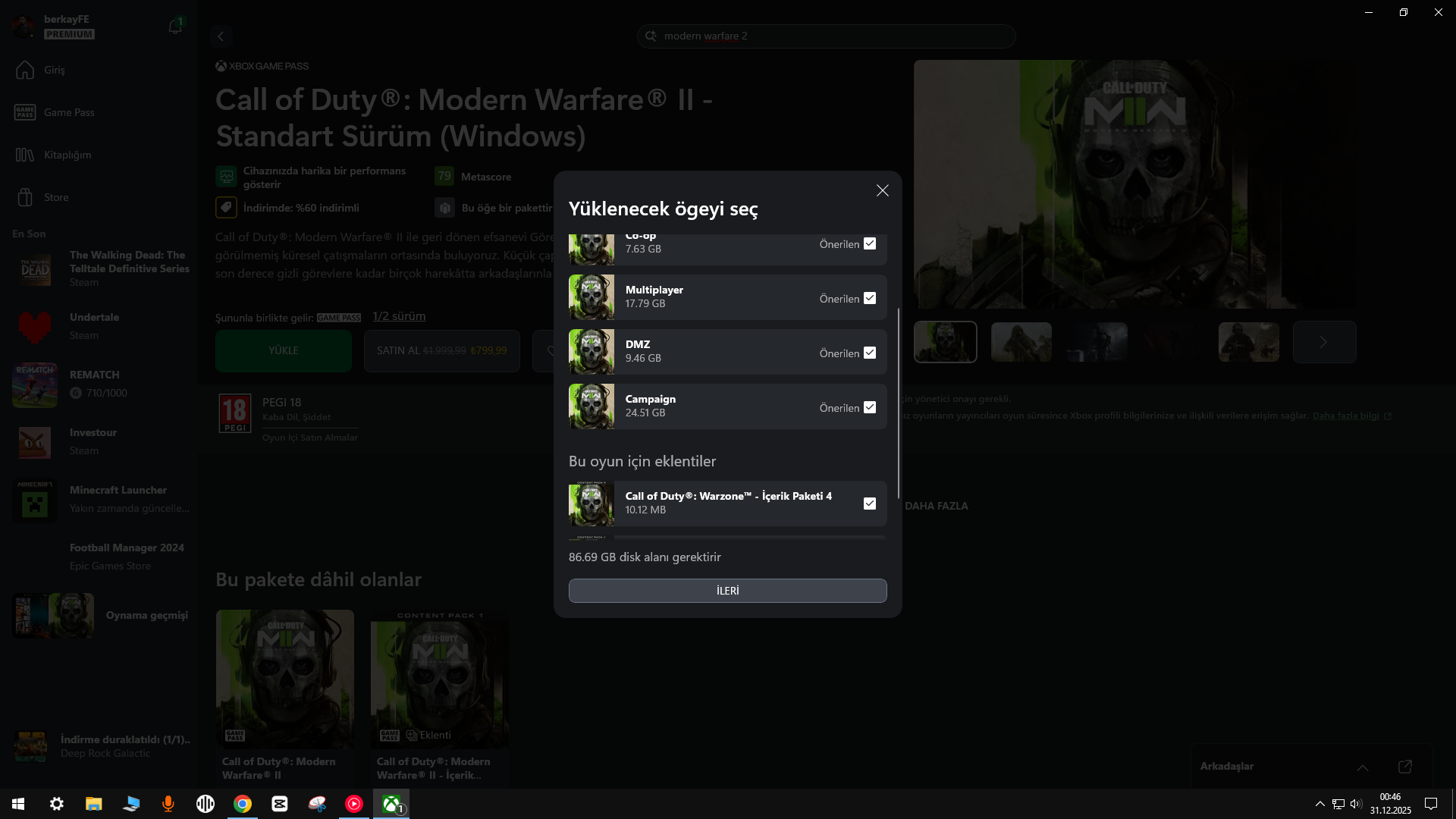This screenshot has height=819, width=1456.
Task: Click the 24.51 GB Campaign size text
Action: (x=645, y=413)
